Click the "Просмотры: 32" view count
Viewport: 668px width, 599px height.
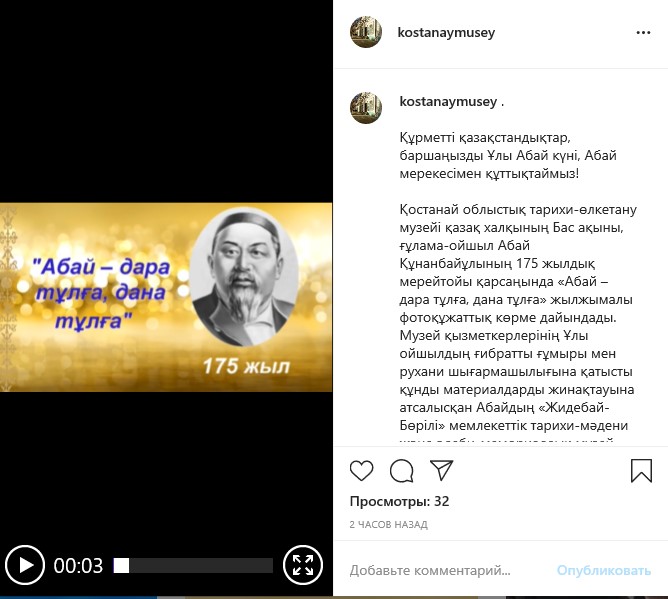[399, 501]
